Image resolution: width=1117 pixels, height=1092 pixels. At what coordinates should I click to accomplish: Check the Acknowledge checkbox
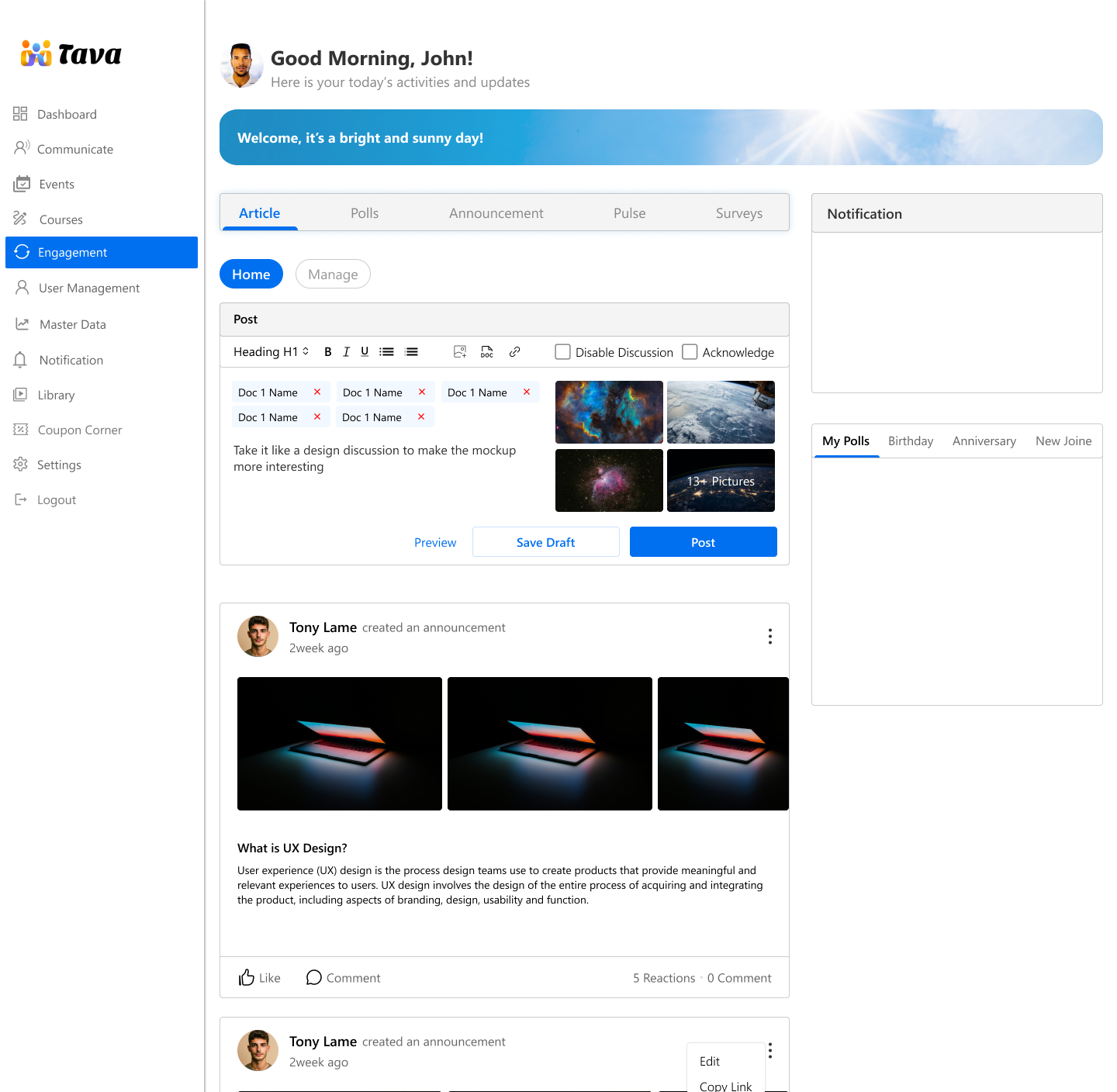pos(690,352)
